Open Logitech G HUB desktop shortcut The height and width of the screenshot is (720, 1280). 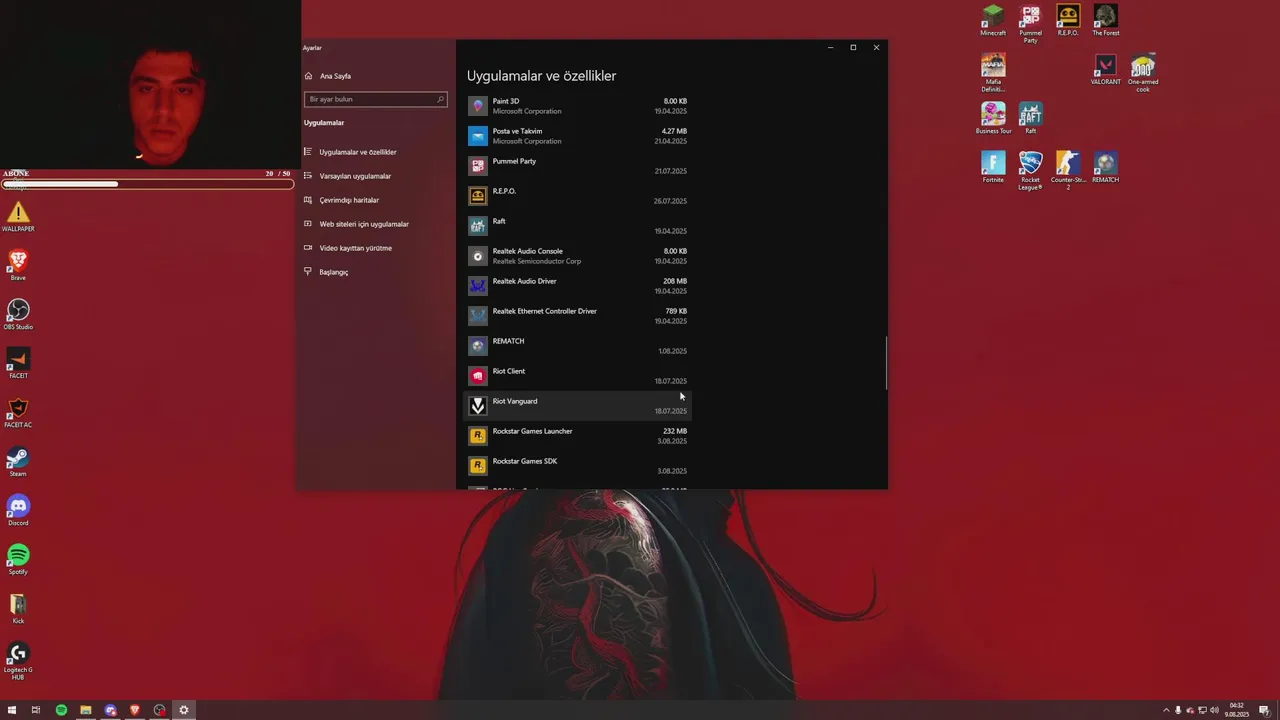[x=18, y=661]
